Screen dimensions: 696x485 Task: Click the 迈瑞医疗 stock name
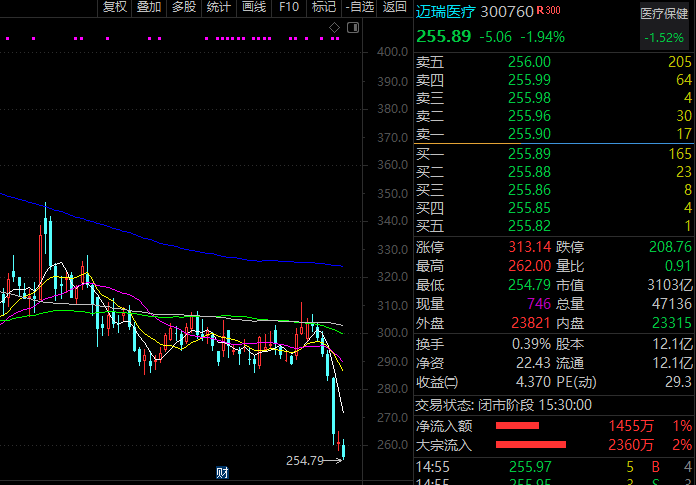click(445, 12)
